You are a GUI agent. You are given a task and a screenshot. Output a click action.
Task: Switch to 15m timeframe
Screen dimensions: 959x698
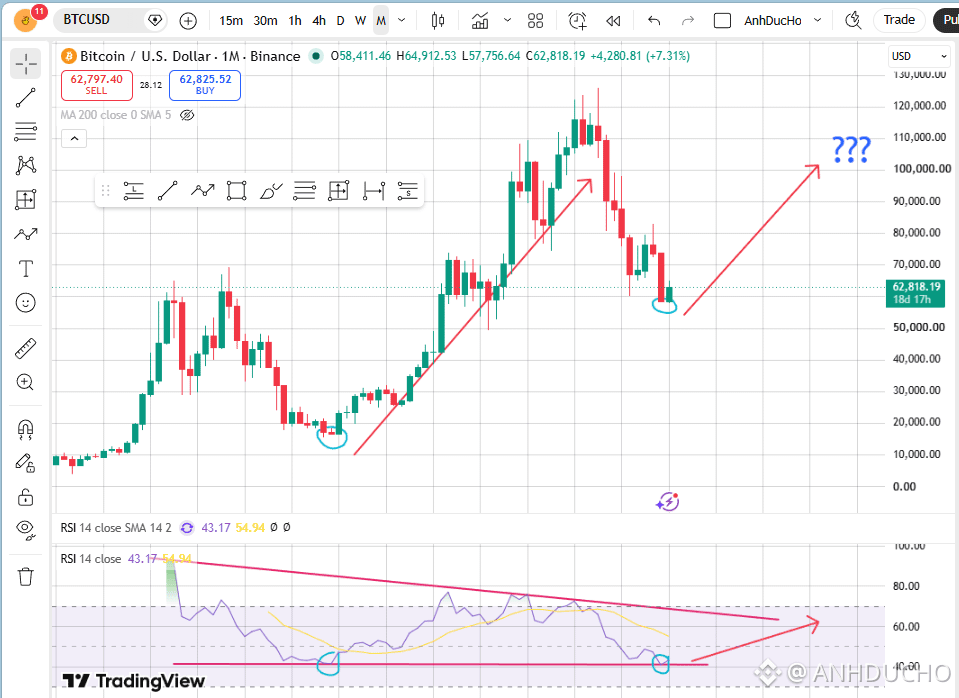(x=231, y=21)
